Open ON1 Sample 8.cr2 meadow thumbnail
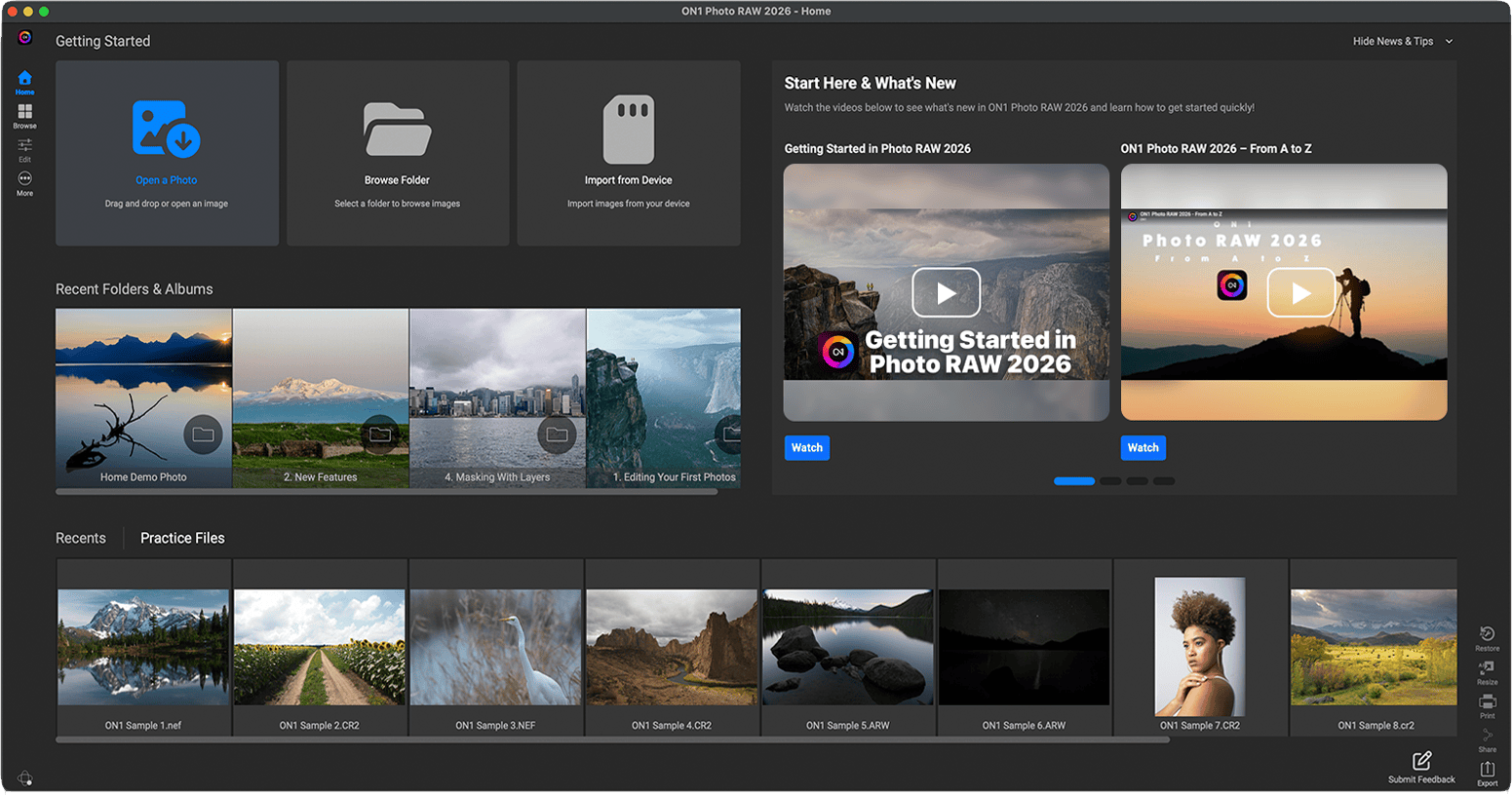 click(x=1375, y=647)
